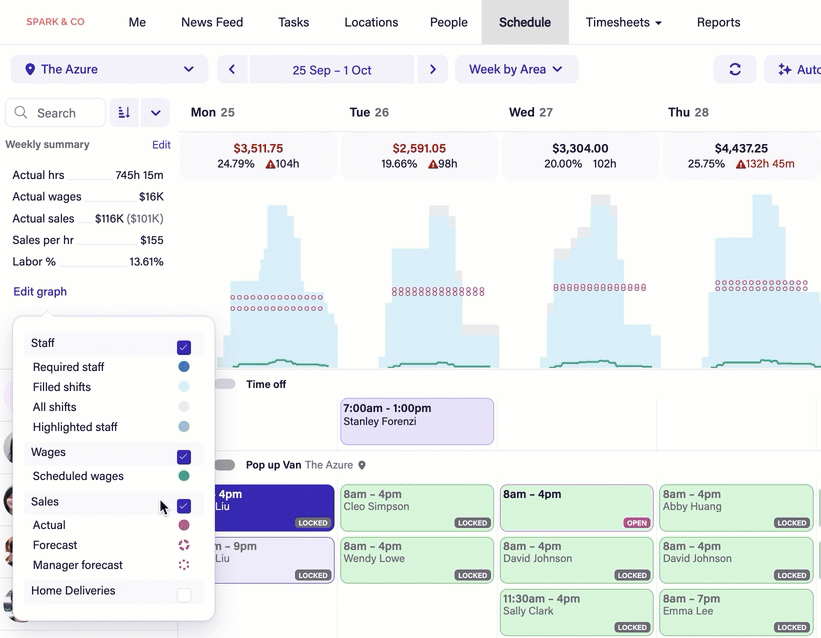
Task: Open the Reports tab
Action: click(x=718, y=22)
